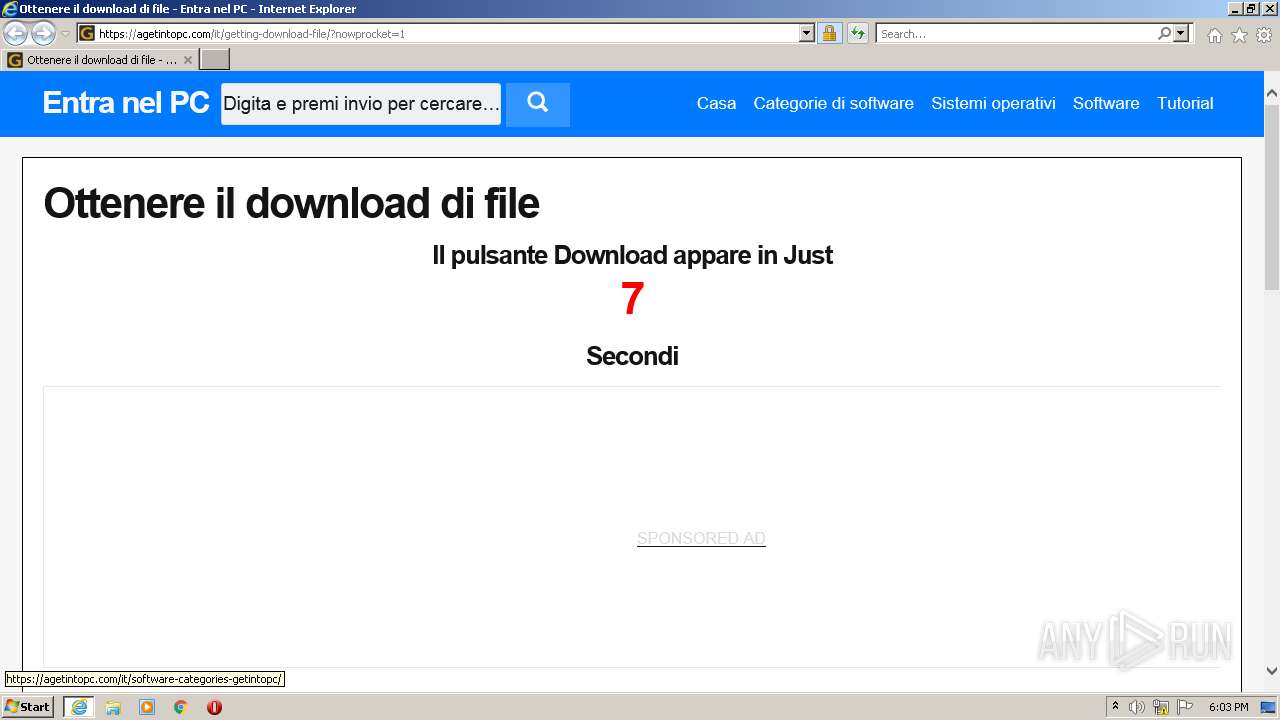Viewport: 1280px width, 720px height.
Task: Click the red countdown number 7
Action: pos(632,299)
